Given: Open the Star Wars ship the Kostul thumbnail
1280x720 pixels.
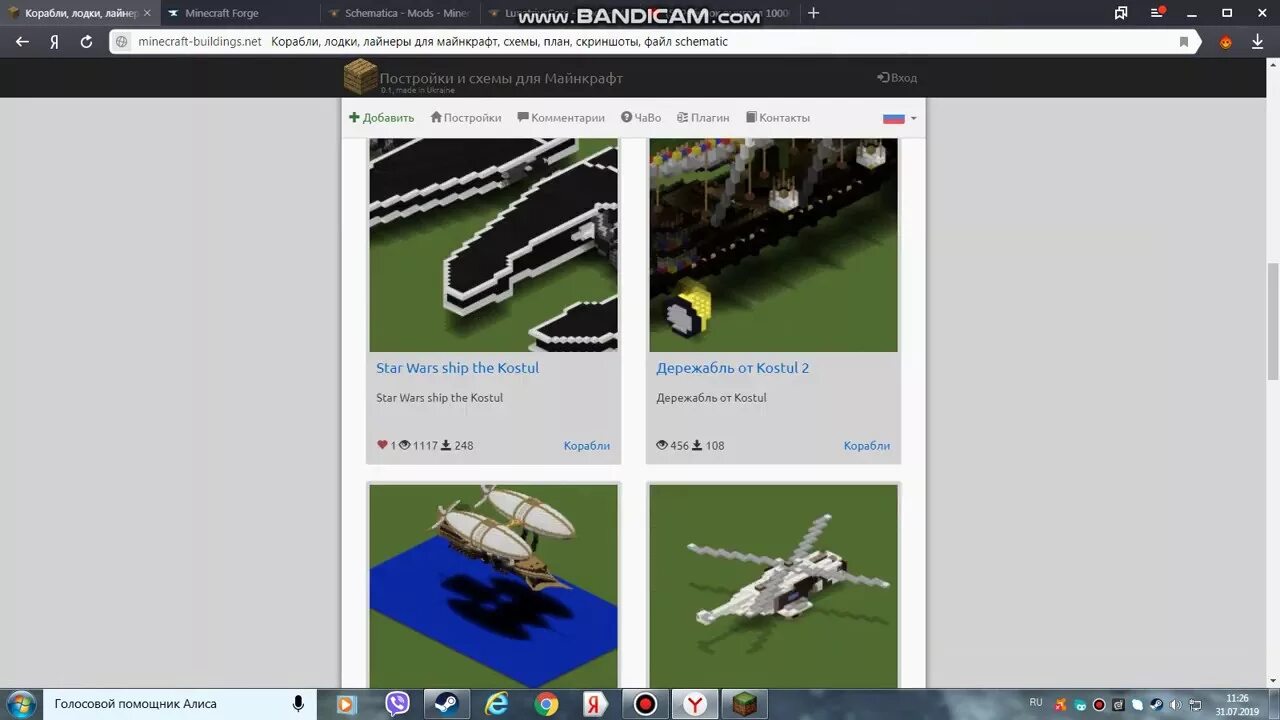Looking at the screenshot, I should (494, 245).
